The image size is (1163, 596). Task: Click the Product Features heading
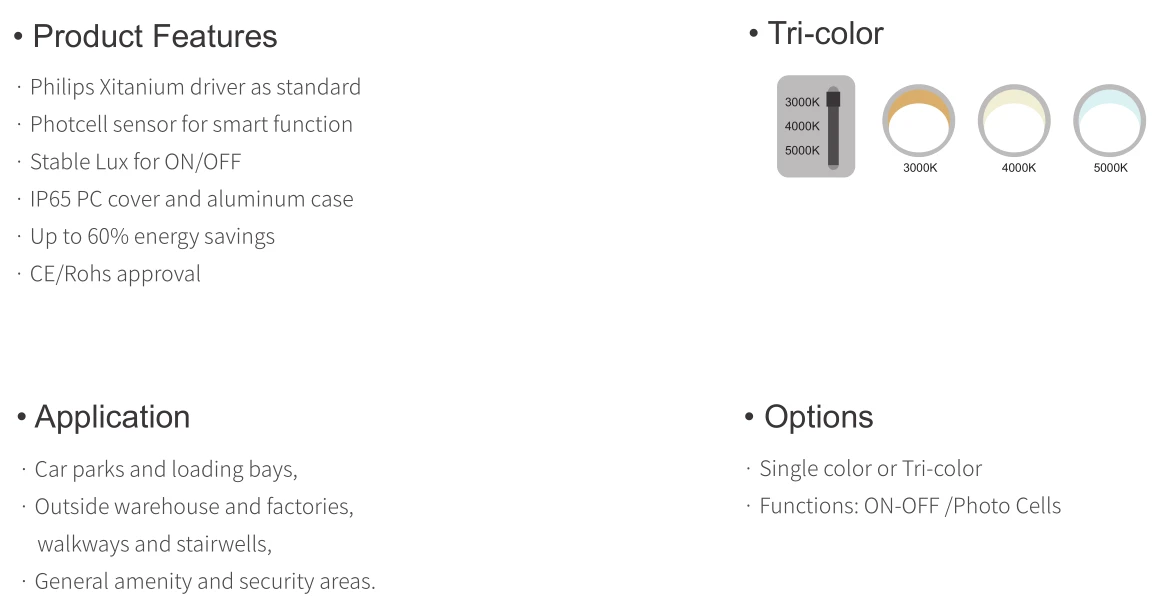pyautogui.click(x=155, y=36)
